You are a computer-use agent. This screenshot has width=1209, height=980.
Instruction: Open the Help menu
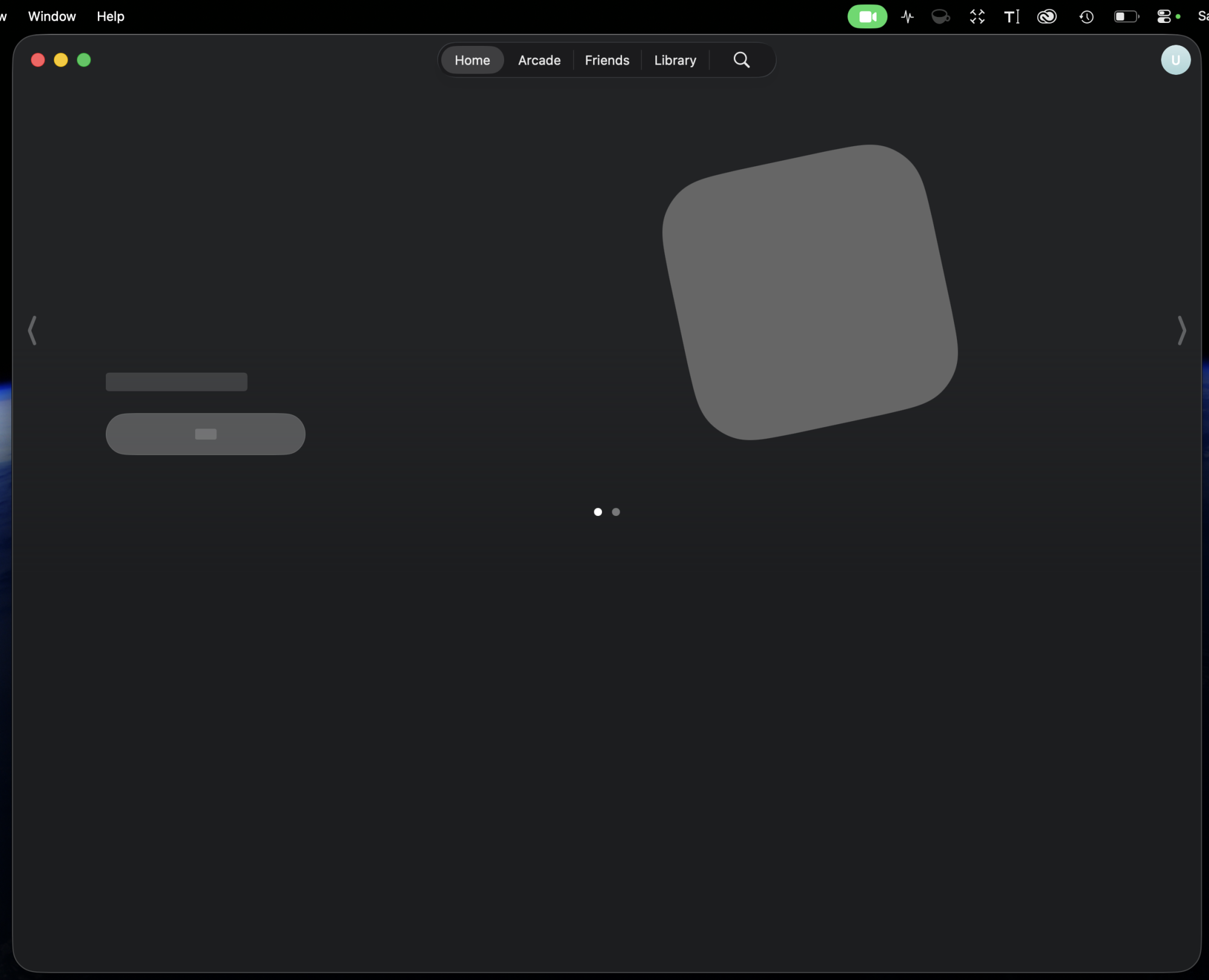click(x=110, y=16)
